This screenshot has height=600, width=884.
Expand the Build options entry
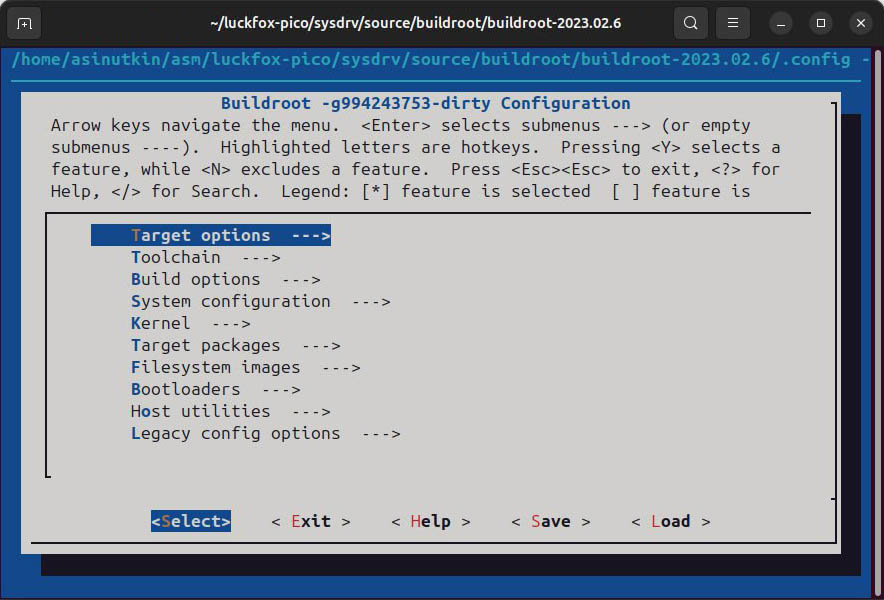point(225,279)
